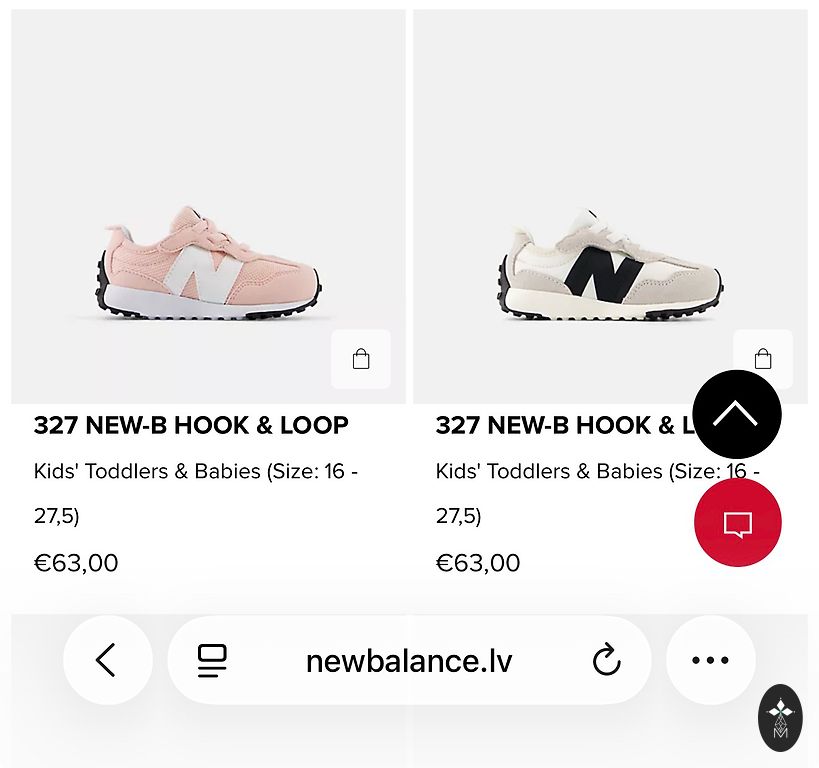Open the red chat bubble button

738,522
